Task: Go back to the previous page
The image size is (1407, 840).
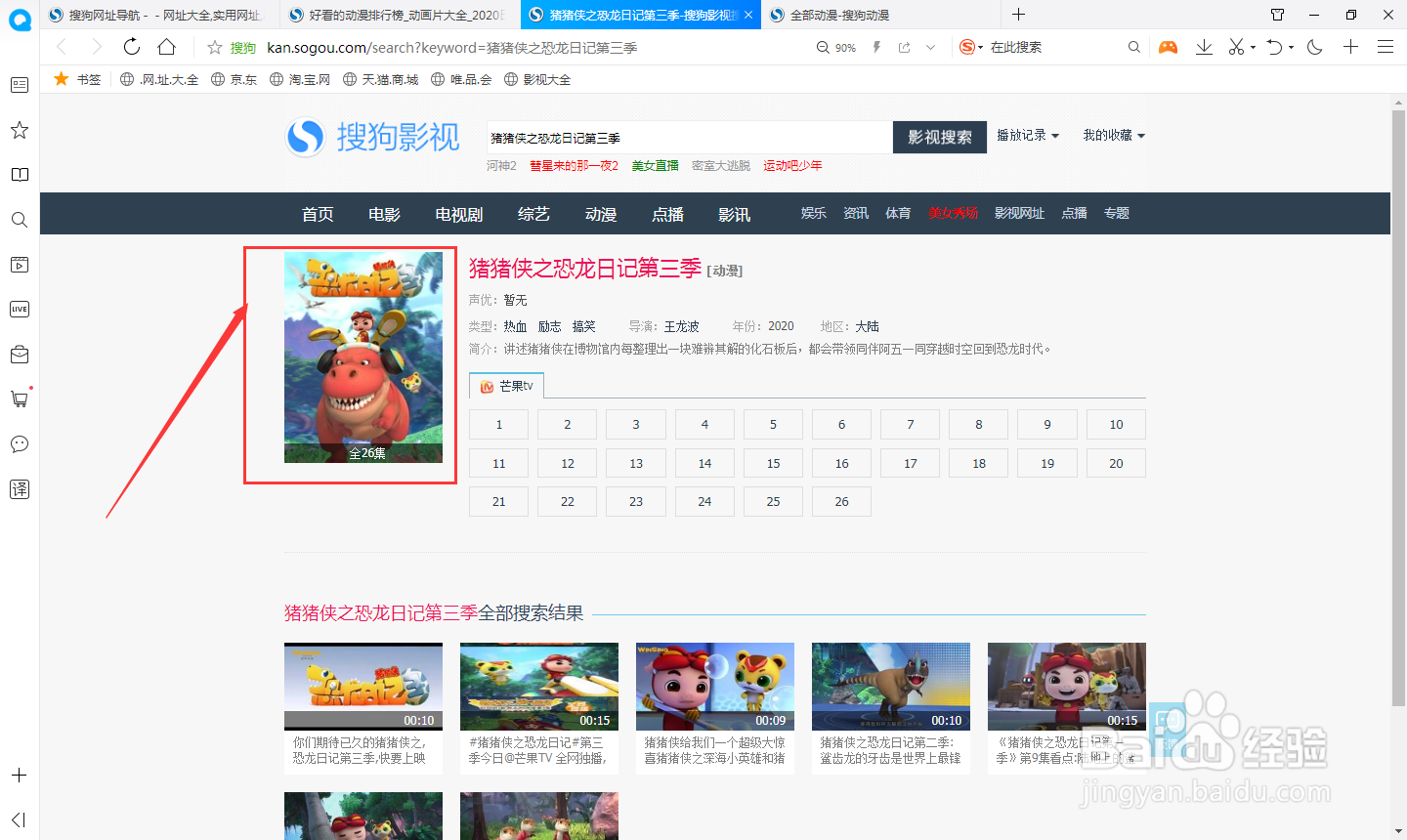Action: (62, 47)
